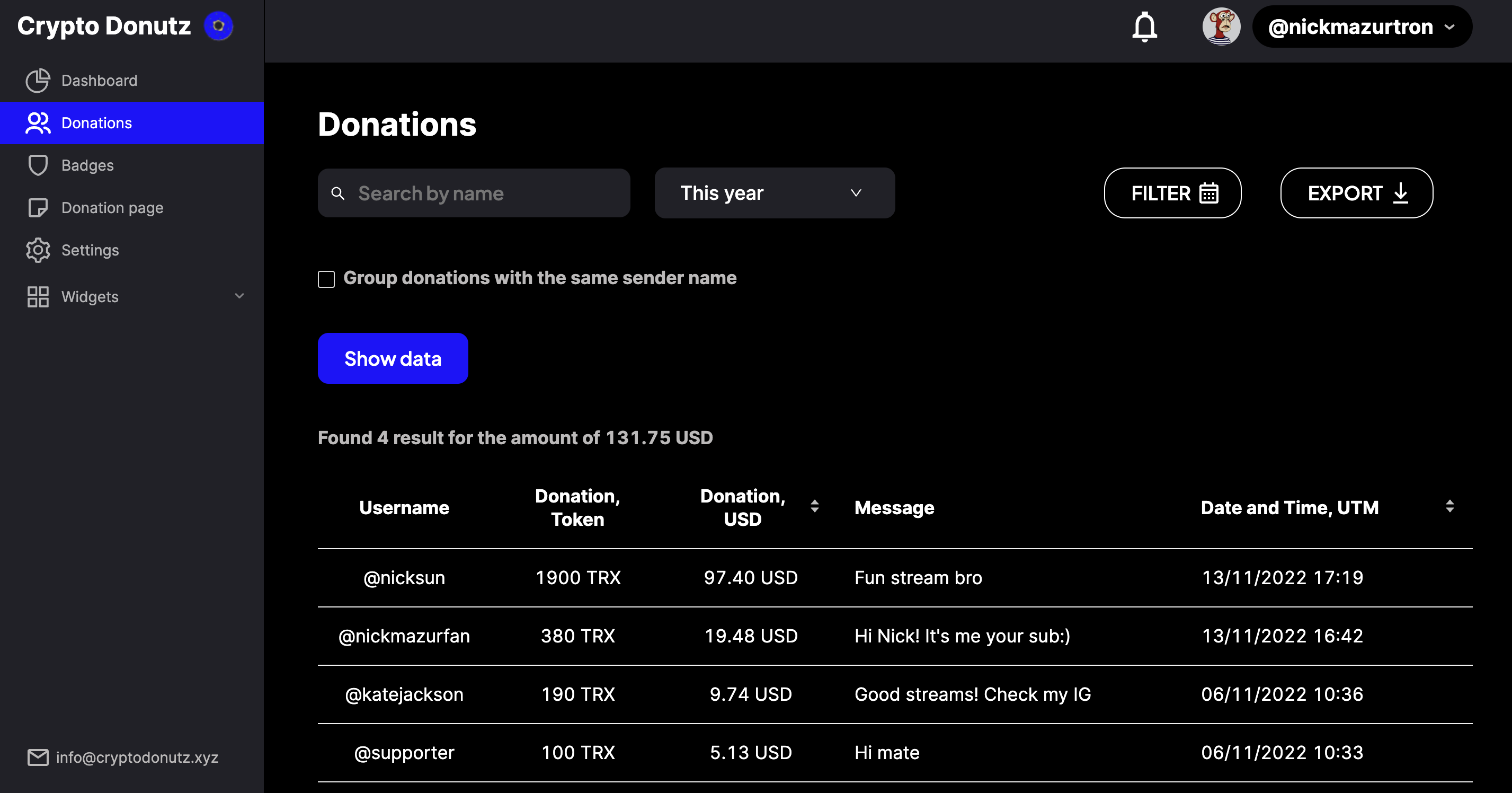The image size is (1512, 793).
Task: Click the email envelope icon
Action: [38, 757]
